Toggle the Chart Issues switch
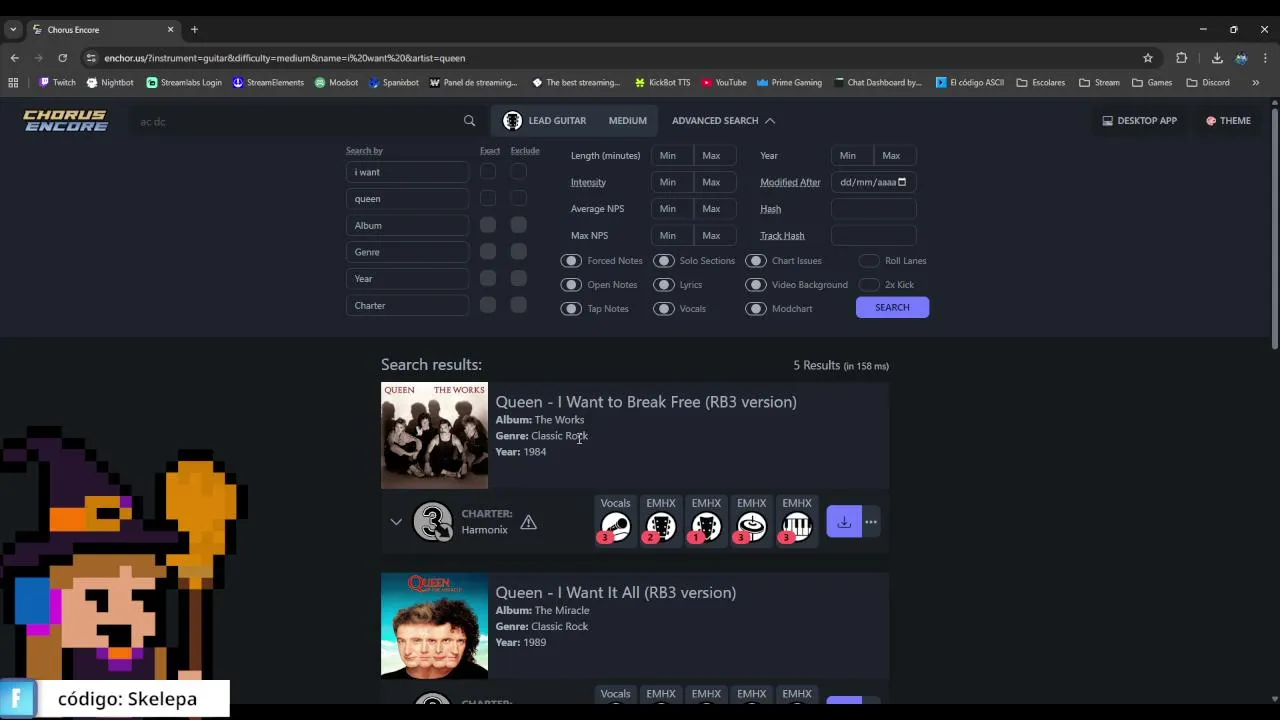The height and width of the screenshot is (720, 1280). [x=756, y=261]
